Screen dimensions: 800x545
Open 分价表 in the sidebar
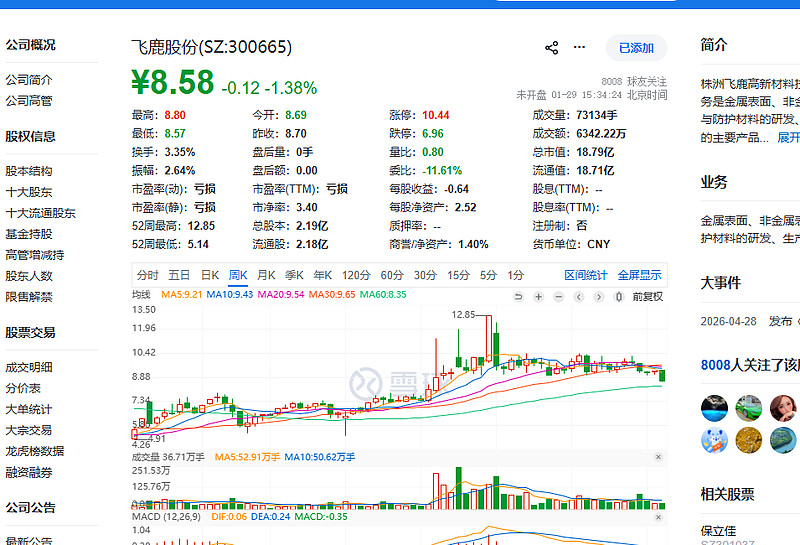pyautogui.click(x=23, y=388)
